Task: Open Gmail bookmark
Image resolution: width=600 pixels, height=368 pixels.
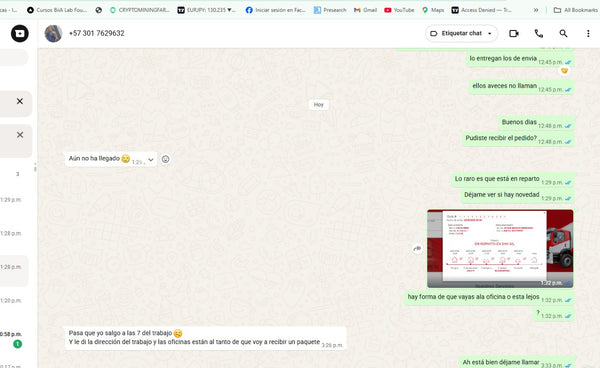Action: pos(365,10)
